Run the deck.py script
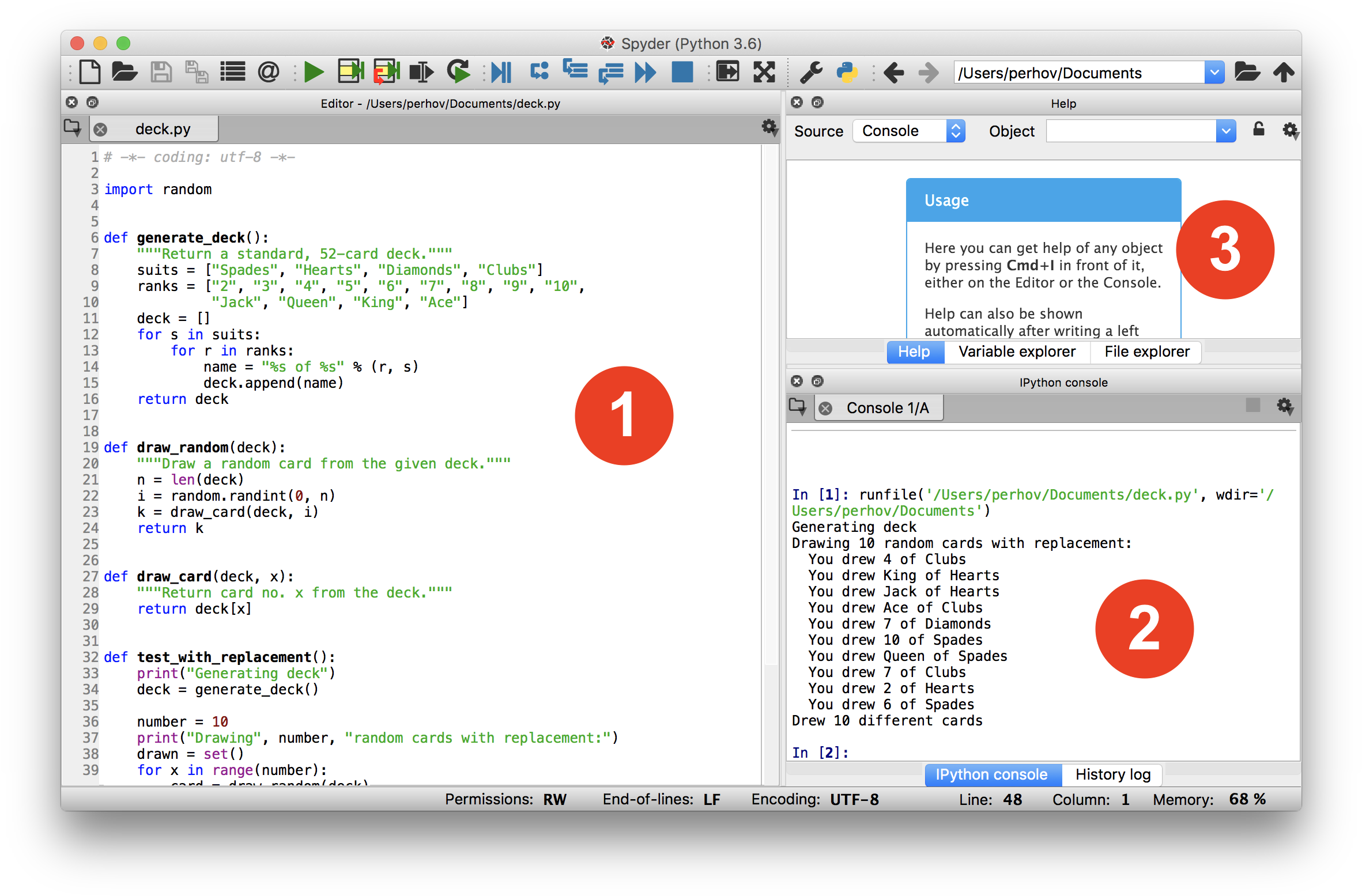 point(314,71)
